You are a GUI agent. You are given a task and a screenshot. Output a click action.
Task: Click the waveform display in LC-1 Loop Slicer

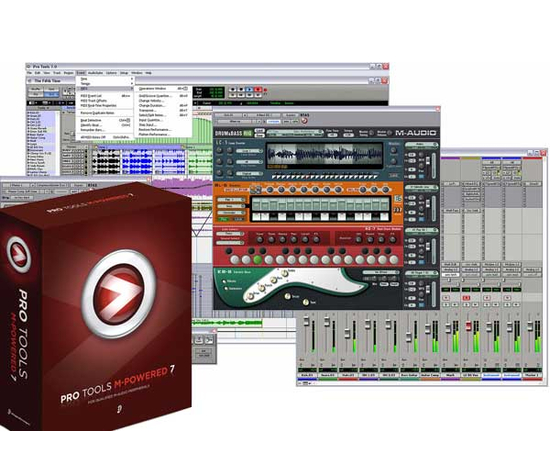324,154
